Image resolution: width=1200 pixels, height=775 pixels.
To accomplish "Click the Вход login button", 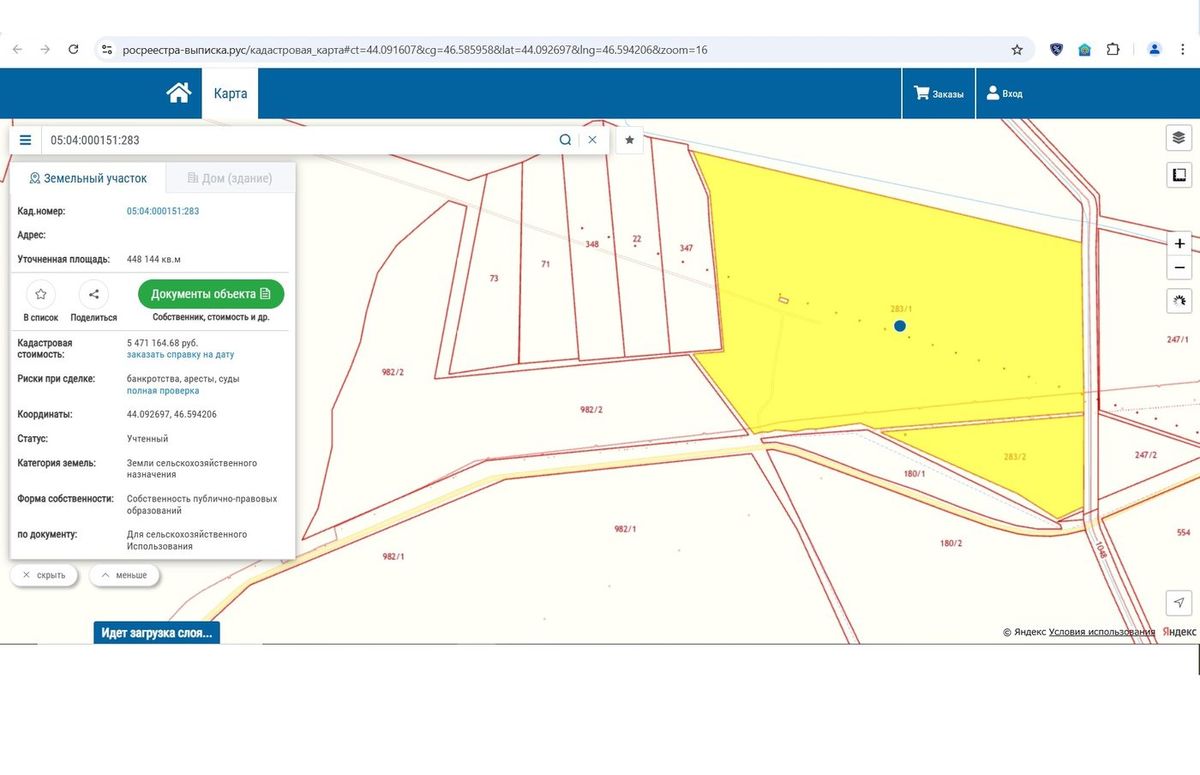I will click(x=1004, y=94).
